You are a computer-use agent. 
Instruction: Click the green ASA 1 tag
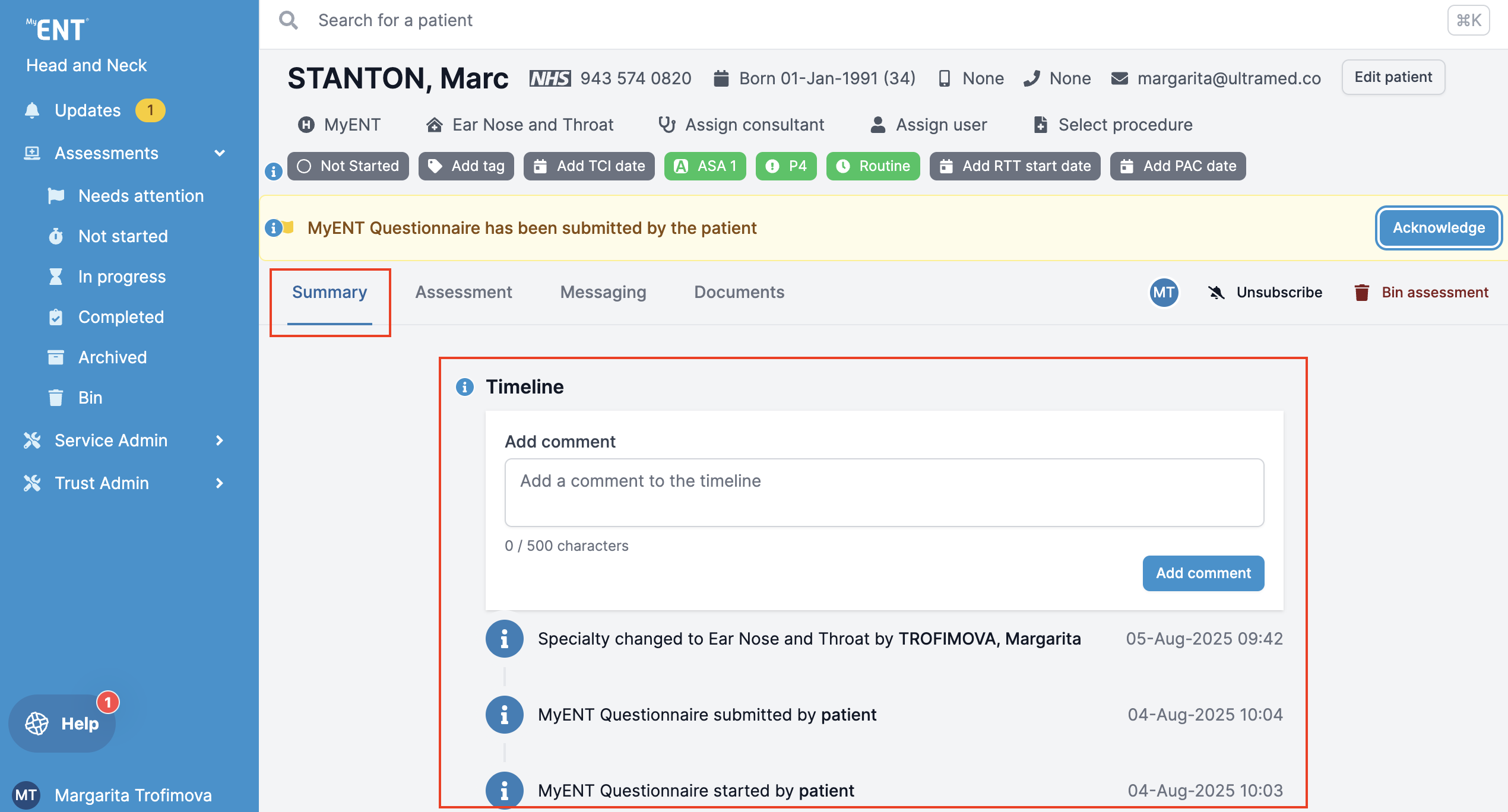[x=705, y=166]
